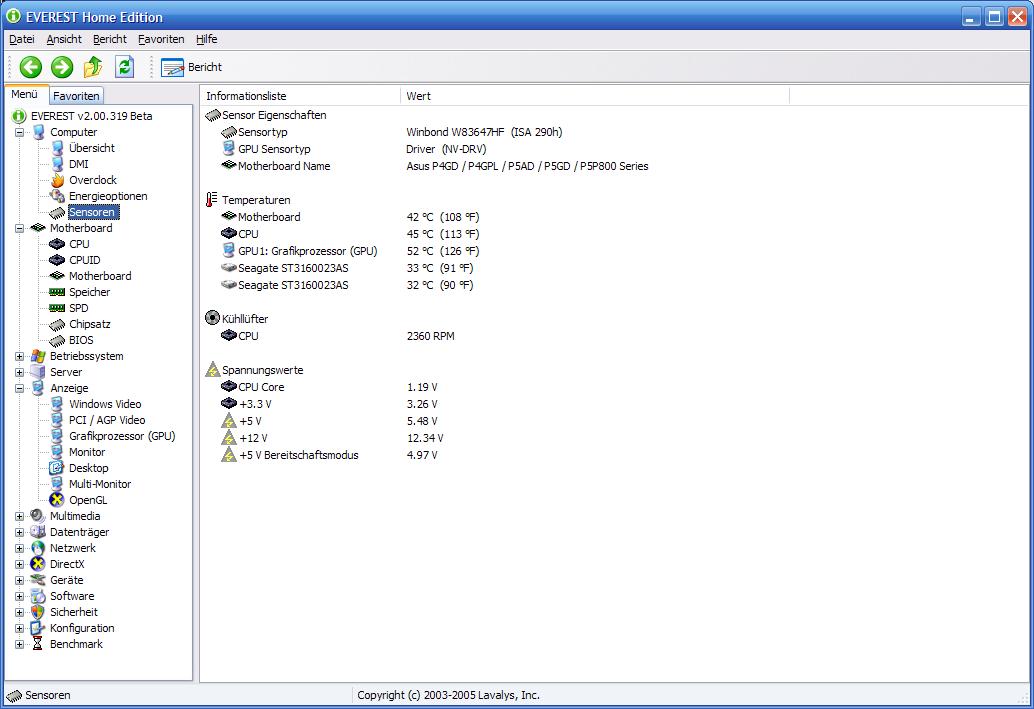1034x709 pixels.
Task: Open the Hilfe menu
Action: click(206, 39)
